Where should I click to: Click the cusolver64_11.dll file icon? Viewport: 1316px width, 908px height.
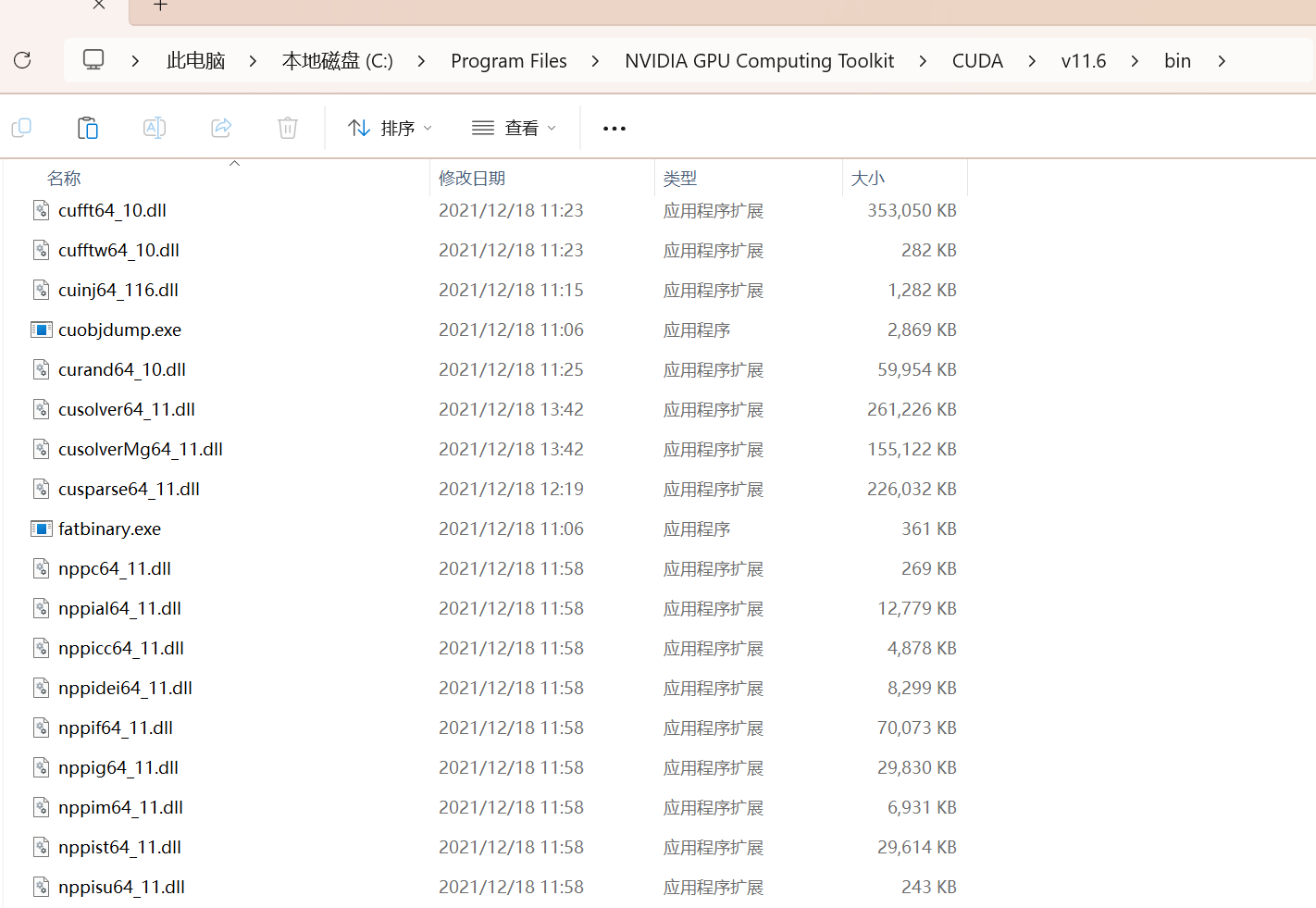[41, 409]
